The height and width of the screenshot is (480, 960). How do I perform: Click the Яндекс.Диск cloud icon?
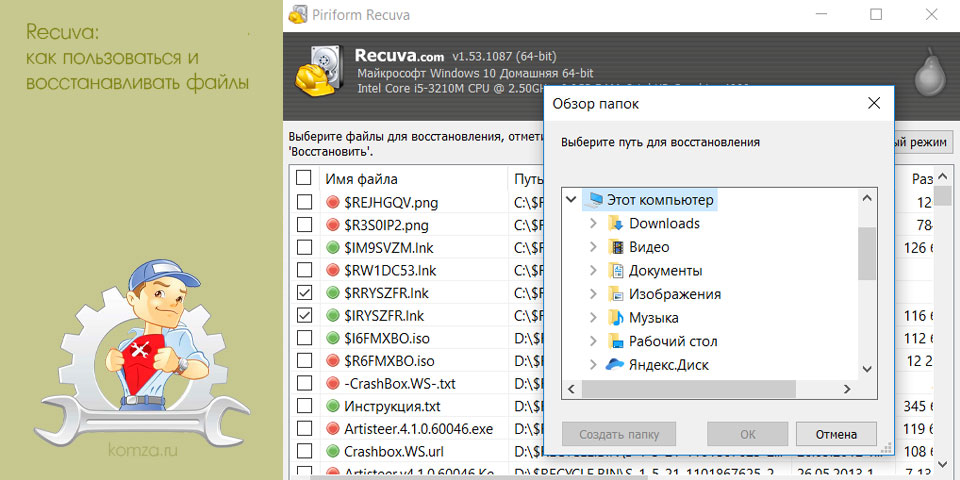(615, 365)
